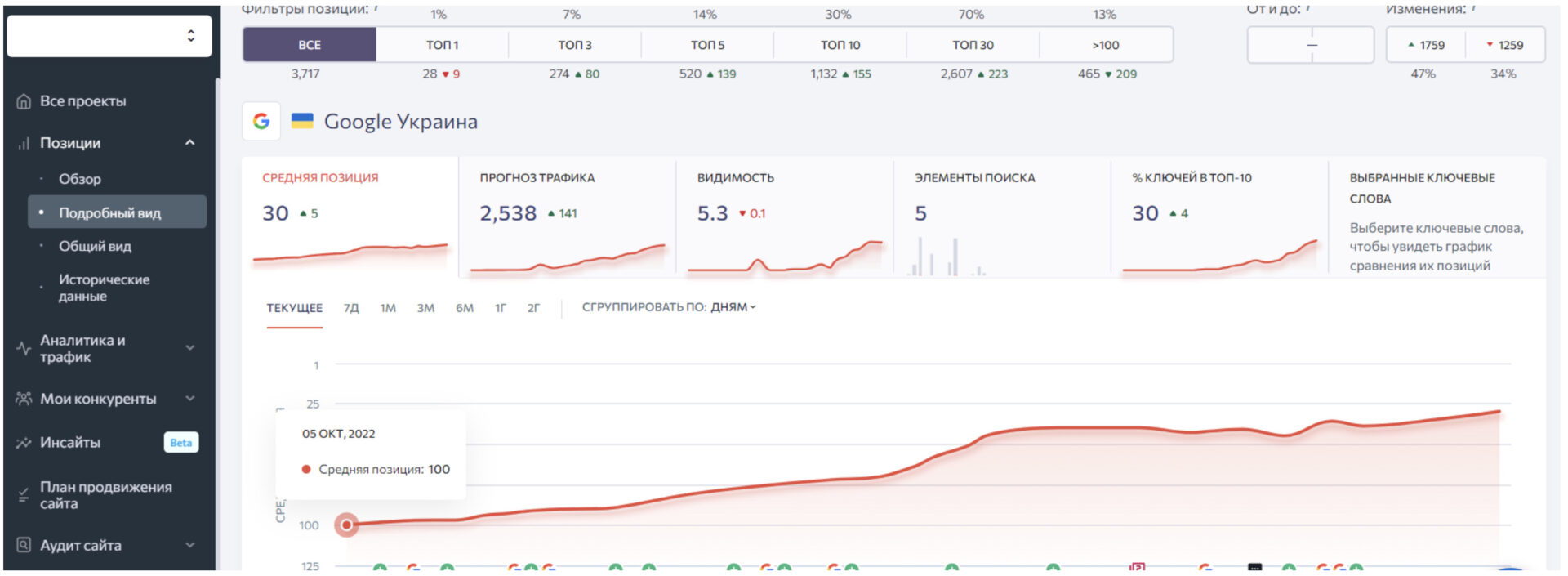Switch chart period to 1М
This screenshot has height=576, width=1568.
pyautogui.click(x=388, y=308)
